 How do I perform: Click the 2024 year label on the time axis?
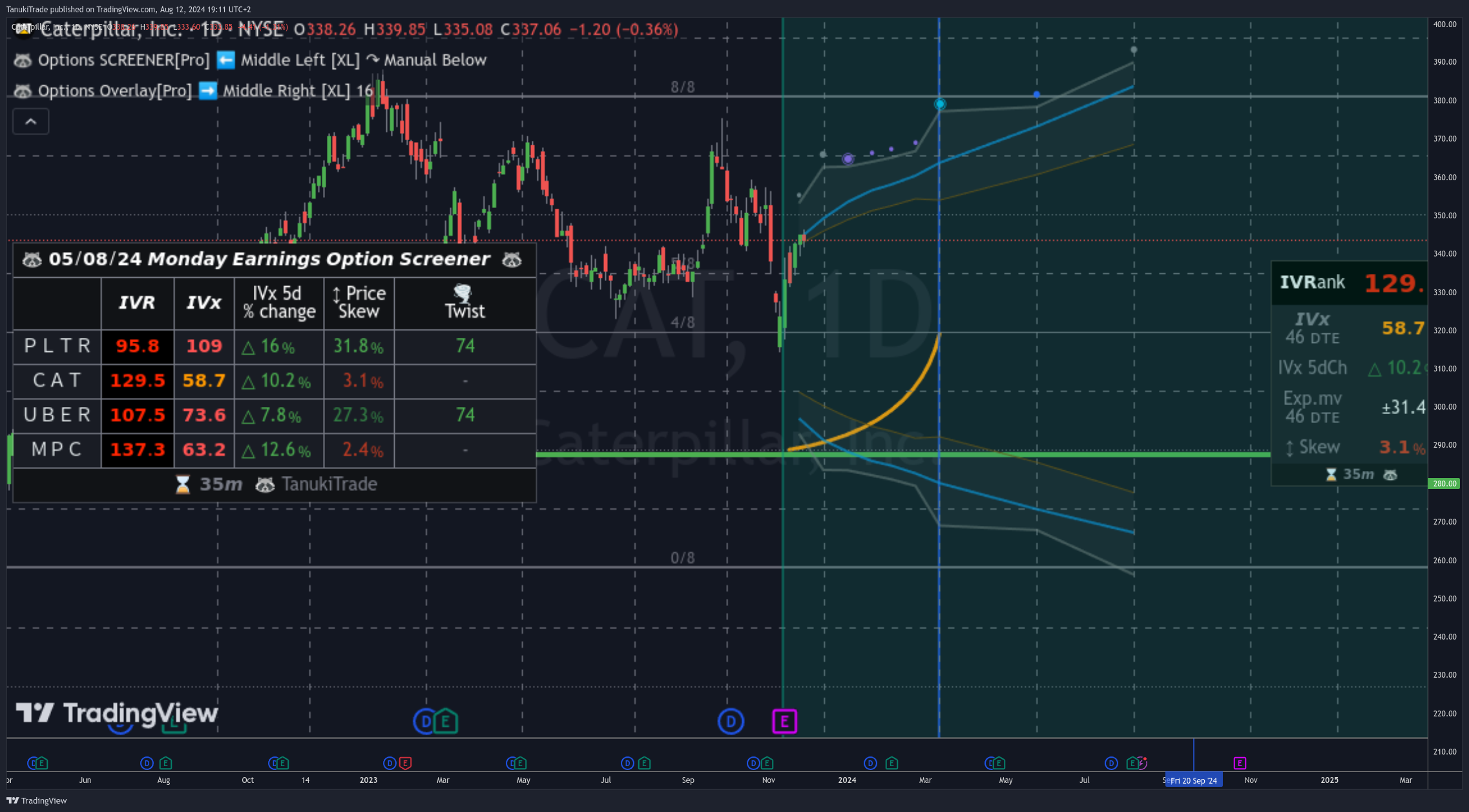pyautogui.click(x=847, y=780)
